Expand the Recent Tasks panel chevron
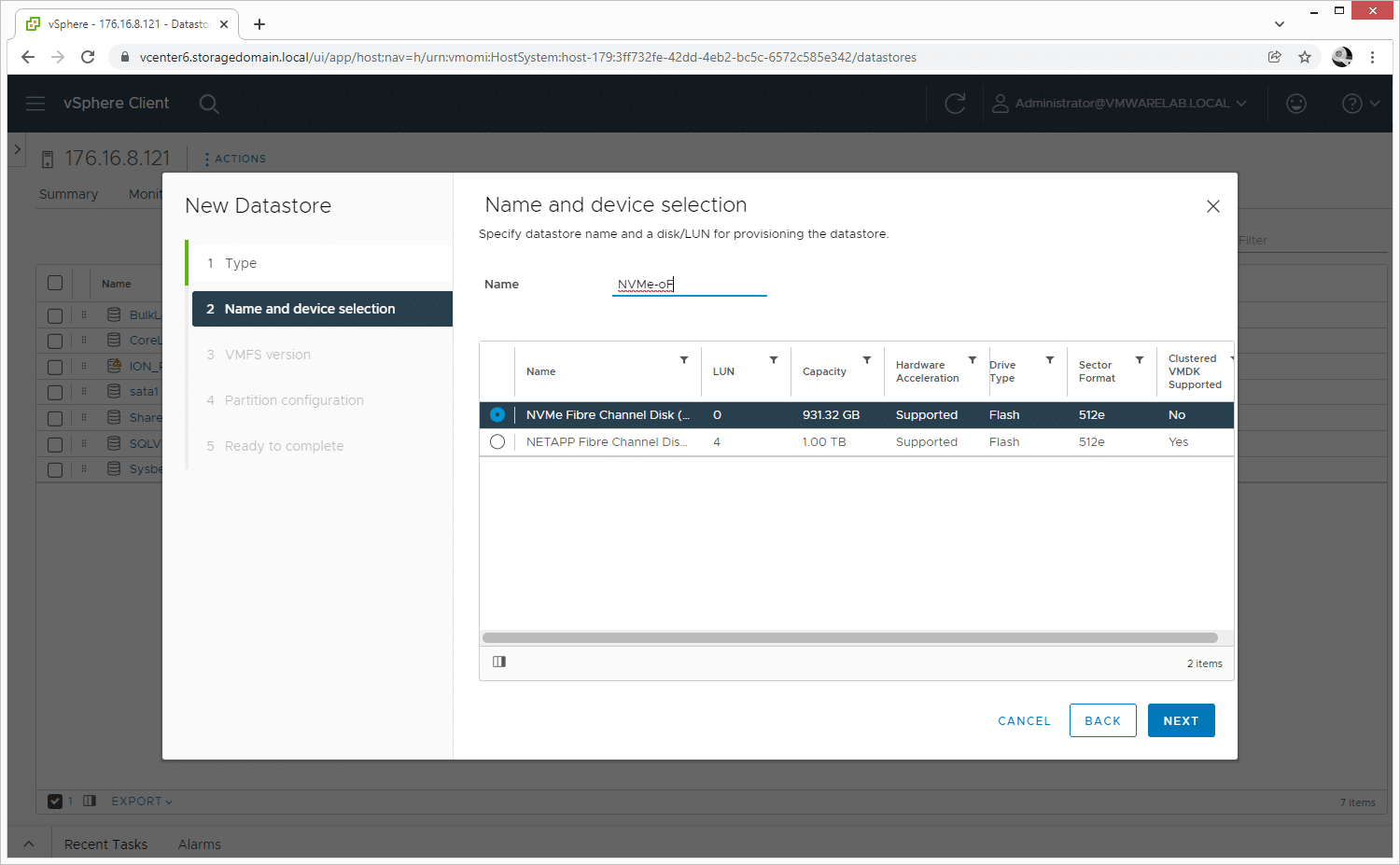1400x865 pixels. [x=29, y=844]
